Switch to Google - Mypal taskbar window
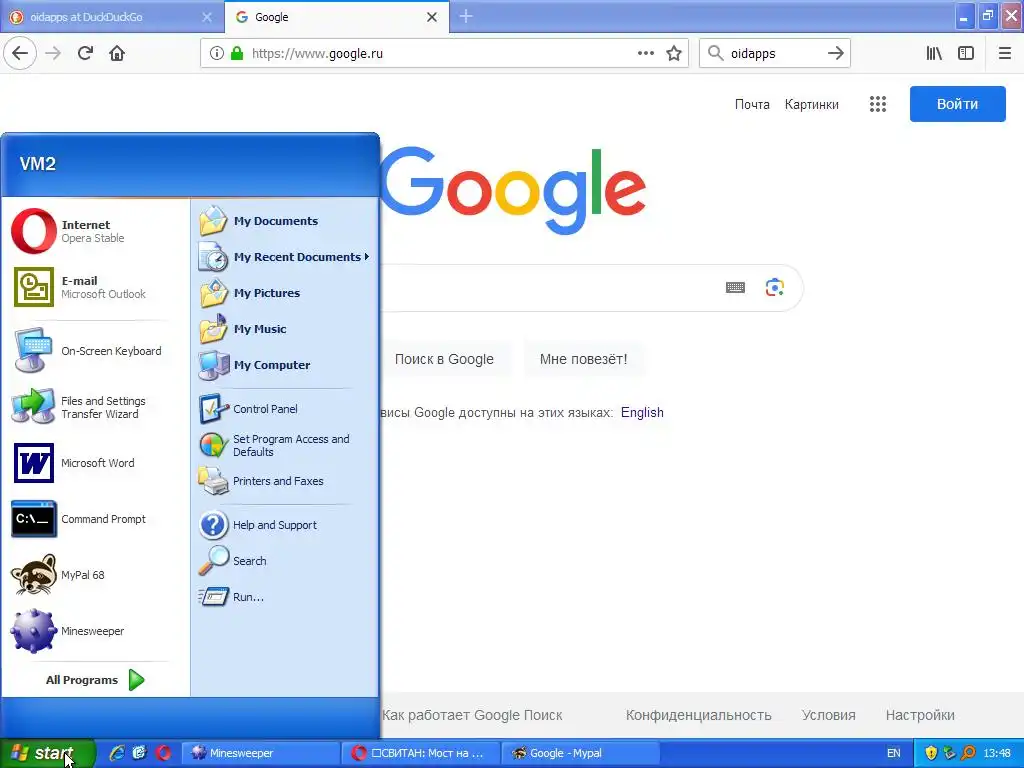This screenshot has width=1024, height=768. point(580,753)
